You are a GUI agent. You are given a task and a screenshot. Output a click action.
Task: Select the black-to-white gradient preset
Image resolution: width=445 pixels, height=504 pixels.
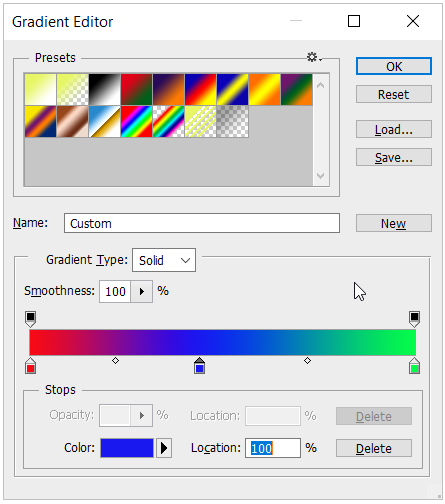click(105, 89)
